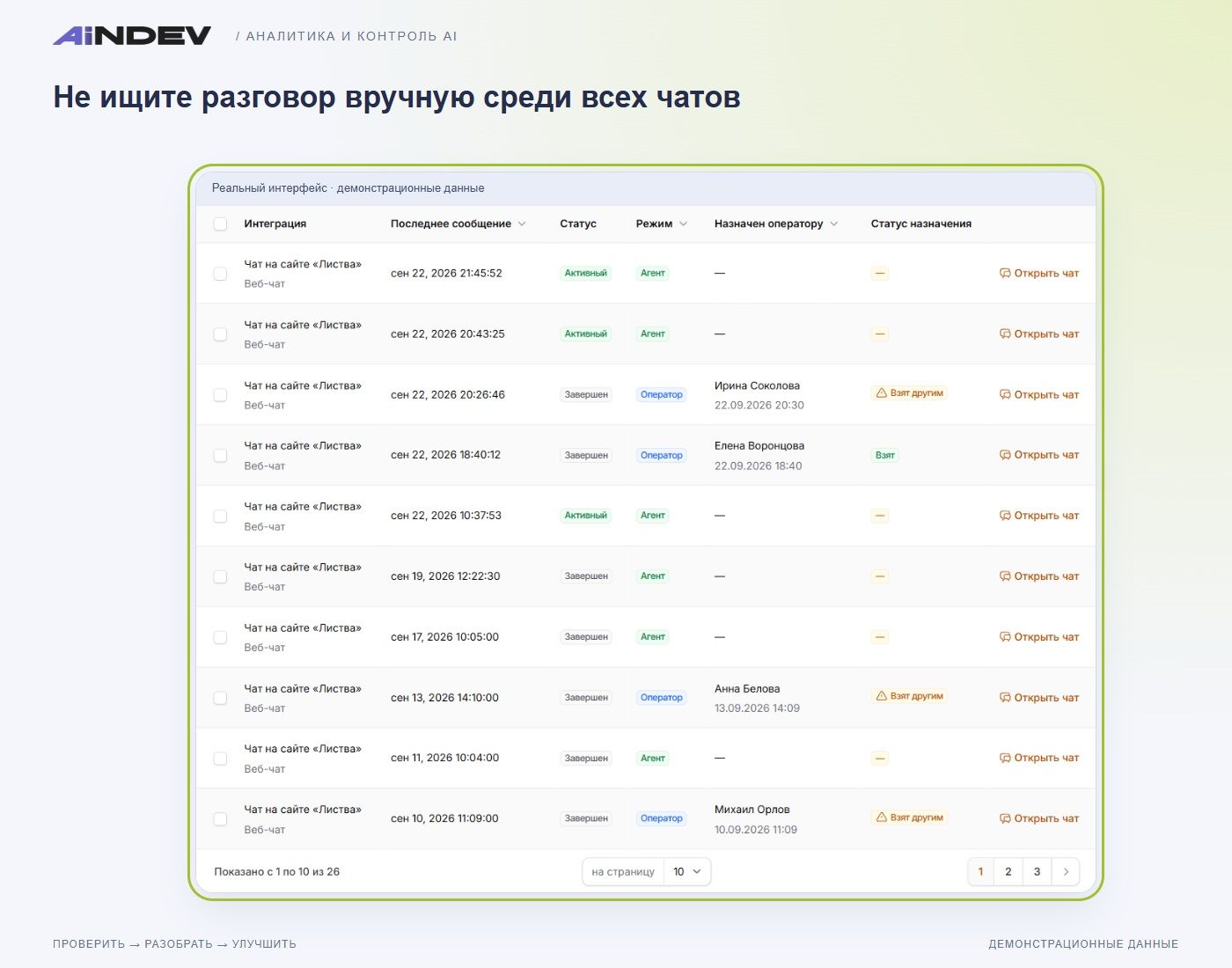Click chat bubble icon in Анна Белова row
The width and height of the screenshot is (1232, 968).
point(1005,698)
